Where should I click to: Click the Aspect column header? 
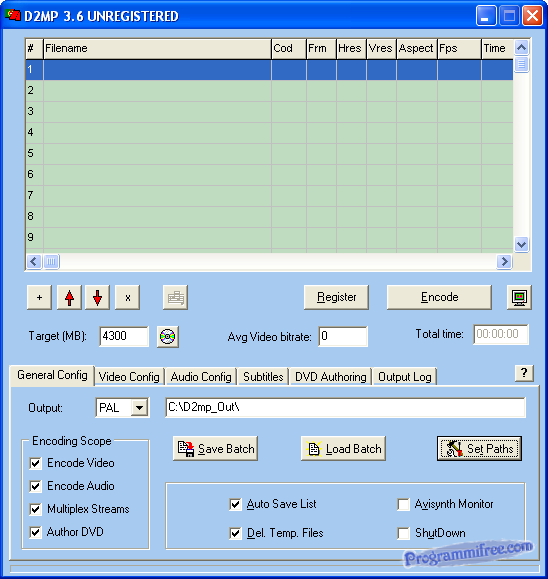417,48
